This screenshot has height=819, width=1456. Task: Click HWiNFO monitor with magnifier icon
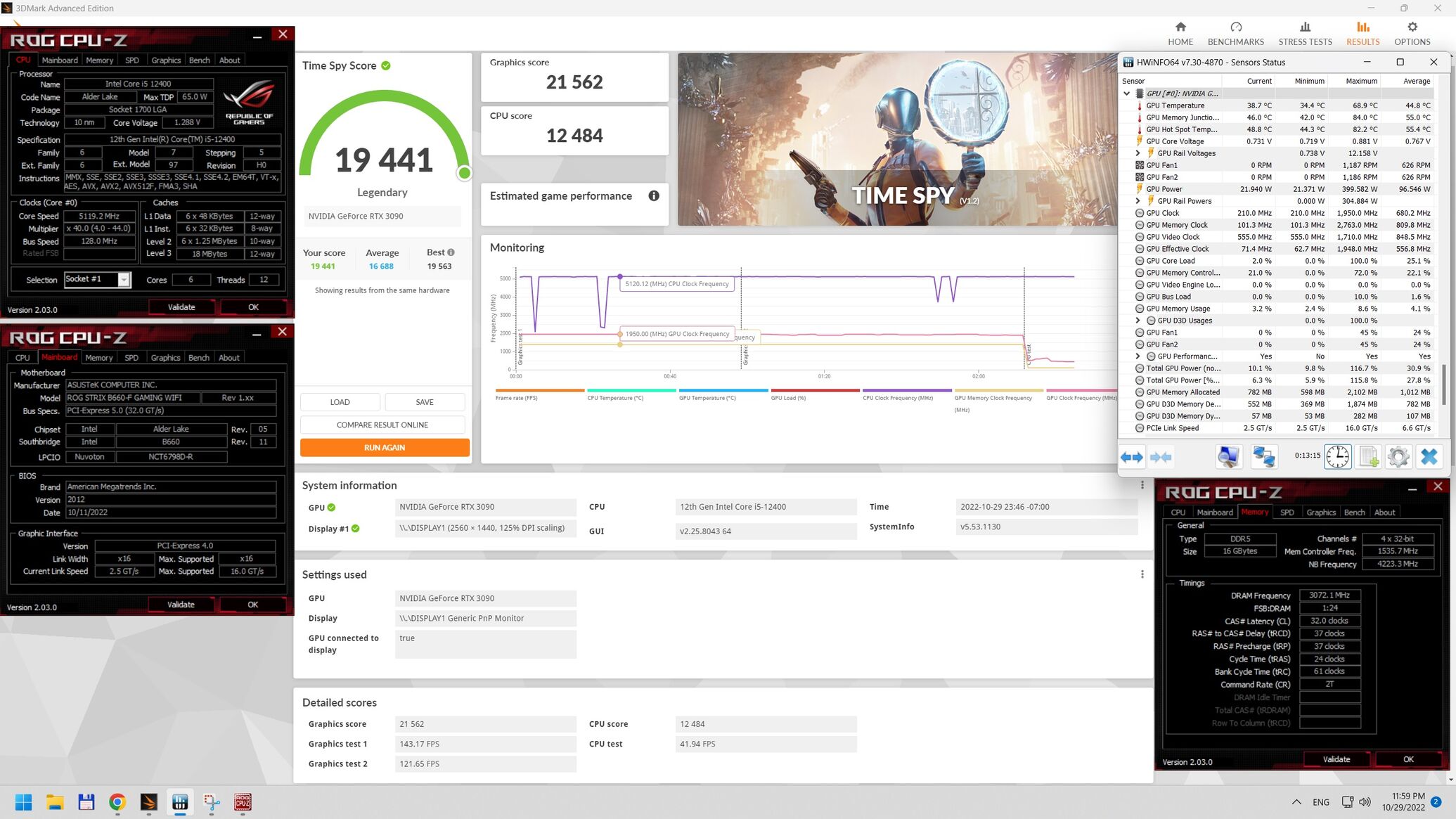[x=1228, y=457]
